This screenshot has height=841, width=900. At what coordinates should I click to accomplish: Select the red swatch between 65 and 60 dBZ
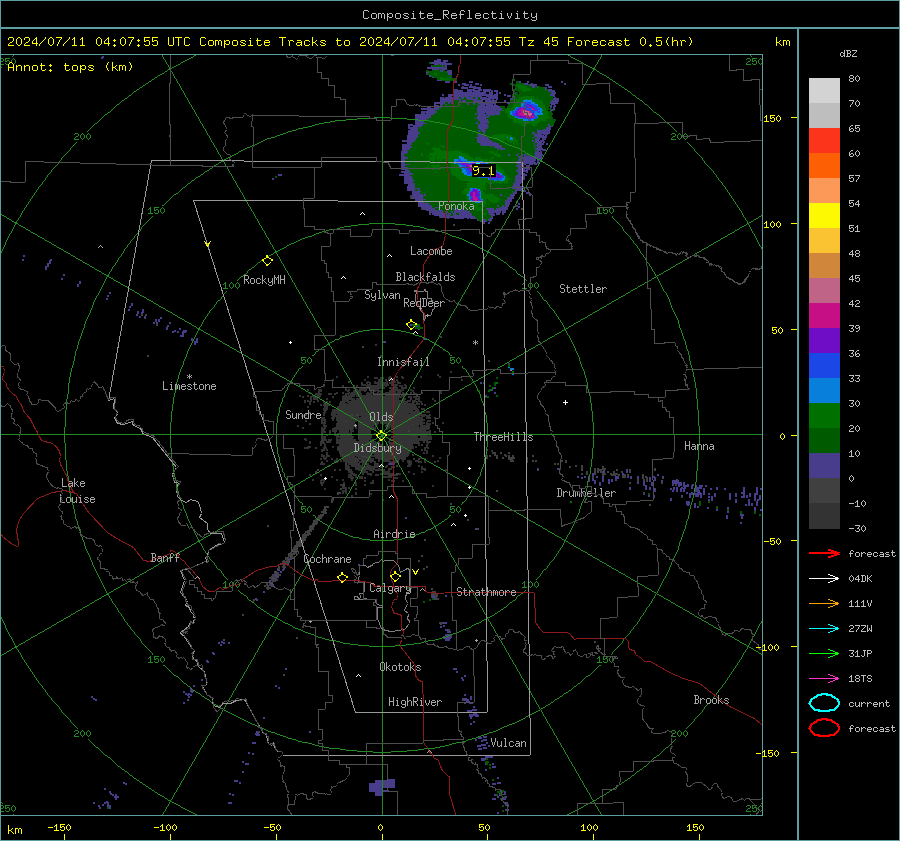coord(824,141)
